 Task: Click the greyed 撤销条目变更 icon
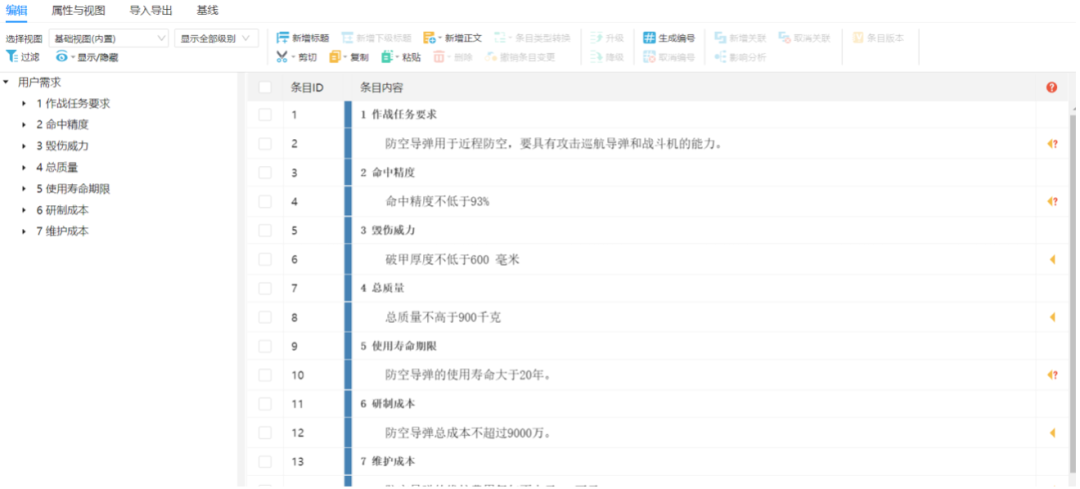491,57
